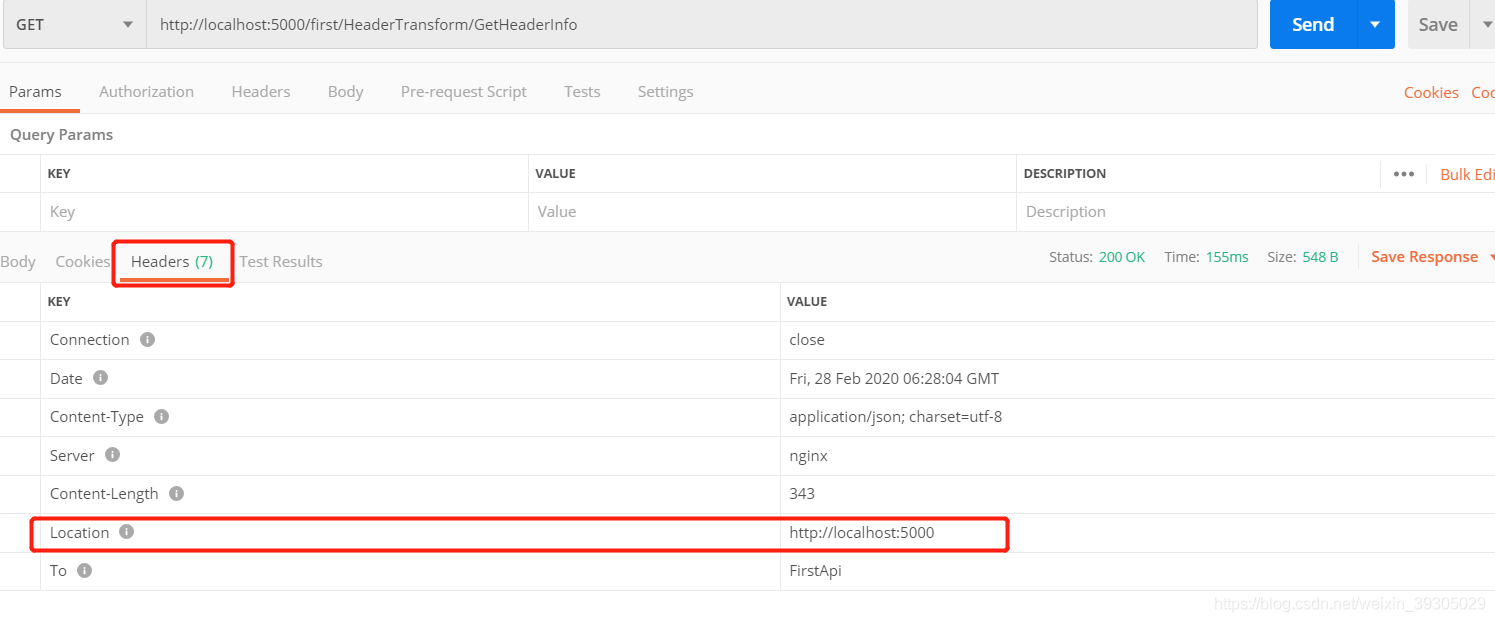Click the info icon next to Date
Screen dimensions: 1495x622
100,378
